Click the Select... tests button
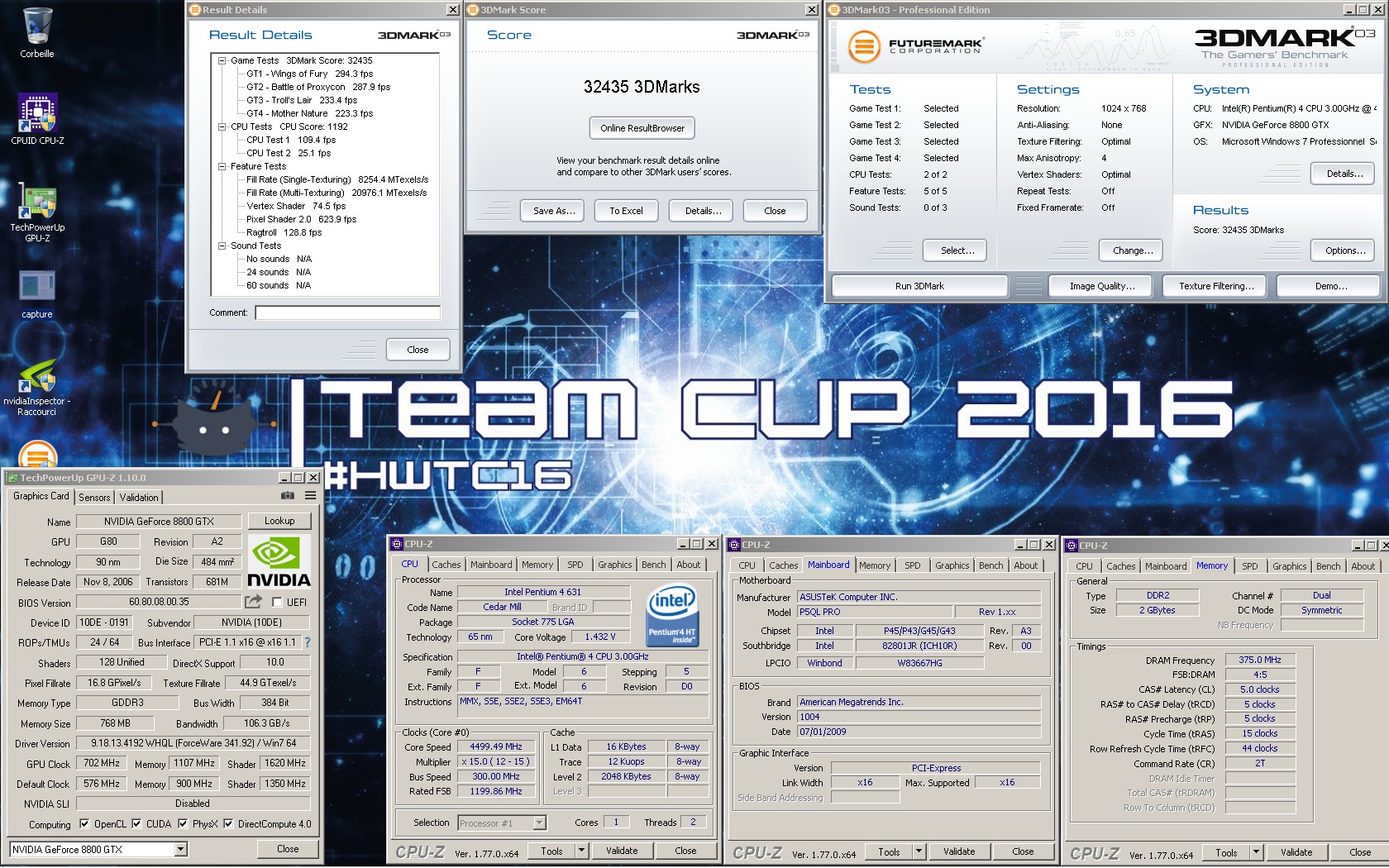 957,250
